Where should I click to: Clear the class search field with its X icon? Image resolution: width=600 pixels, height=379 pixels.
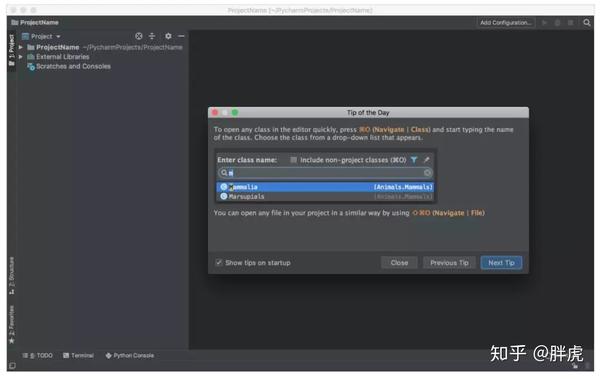[427, 173]
